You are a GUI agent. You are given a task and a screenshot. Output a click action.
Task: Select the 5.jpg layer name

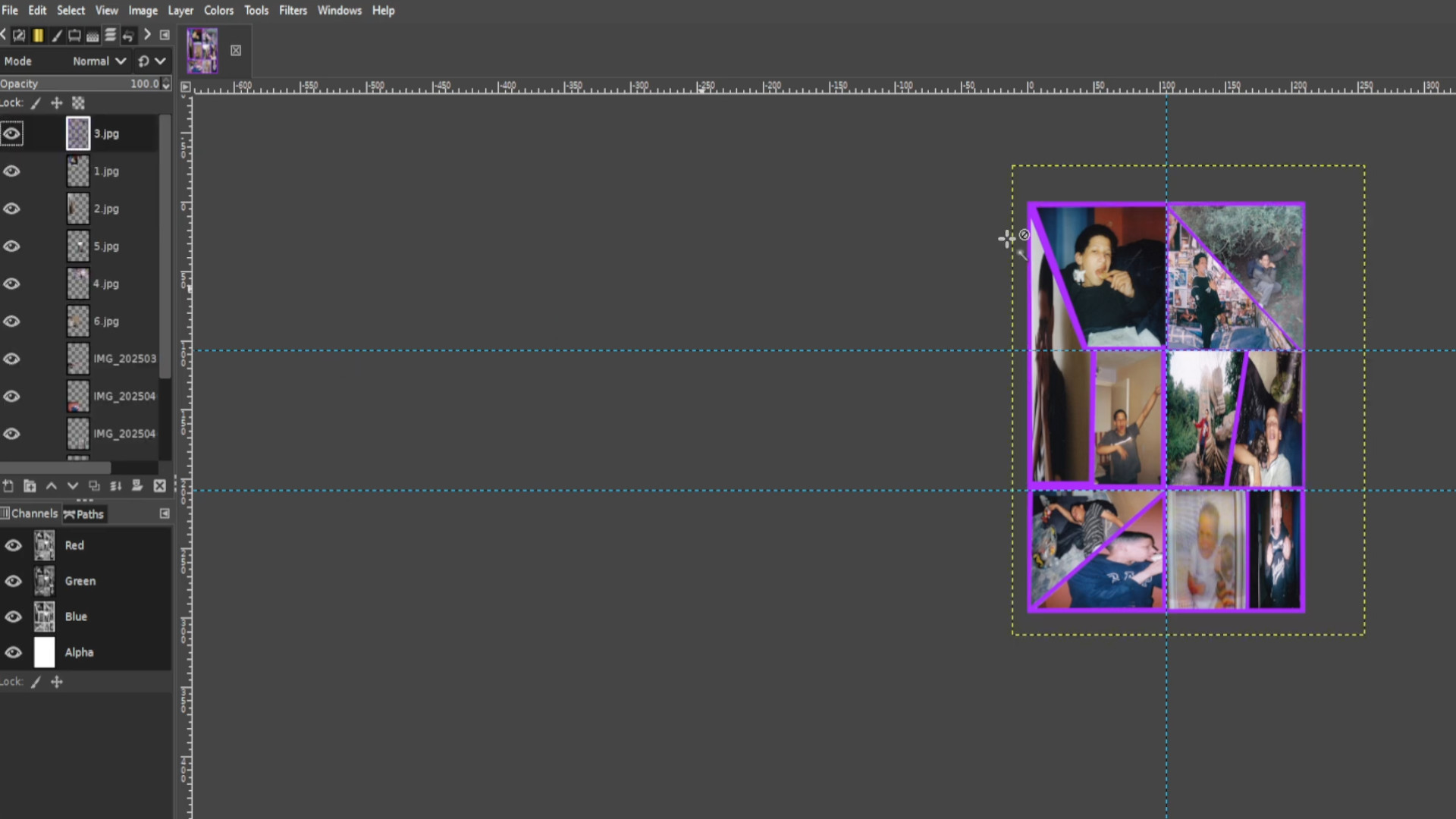106,246
